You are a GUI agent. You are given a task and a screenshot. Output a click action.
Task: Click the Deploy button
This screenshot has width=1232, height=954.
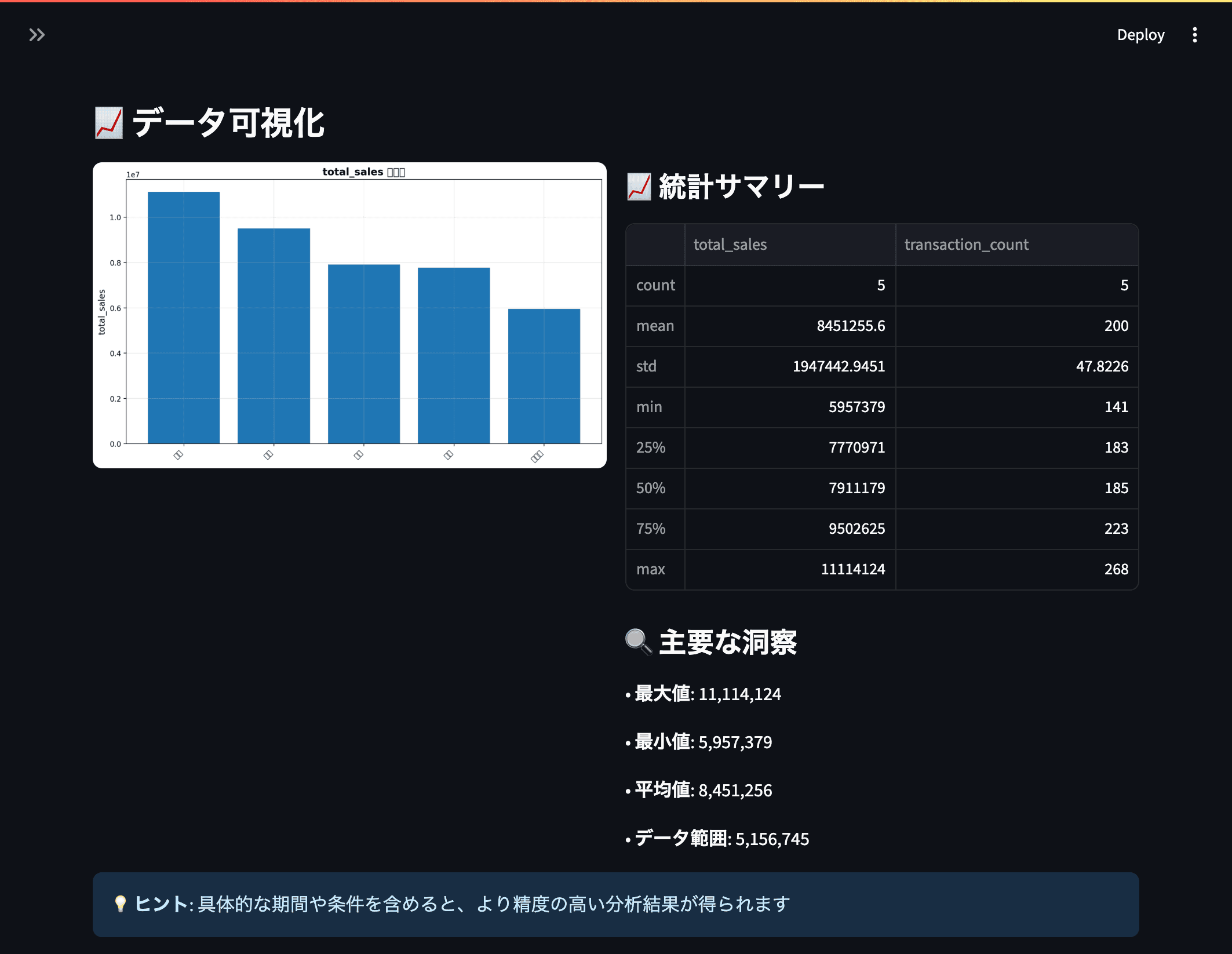click(x=1140, y=35)
